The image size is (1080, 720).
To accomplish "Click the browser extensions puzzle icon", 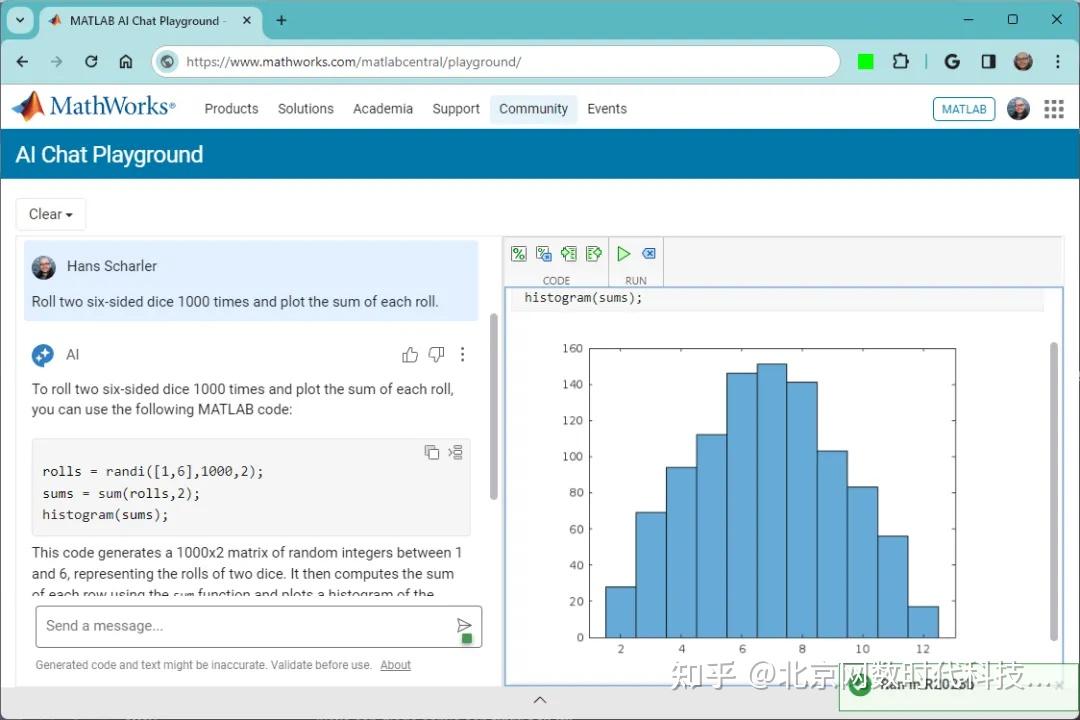I will coord(901,61).
